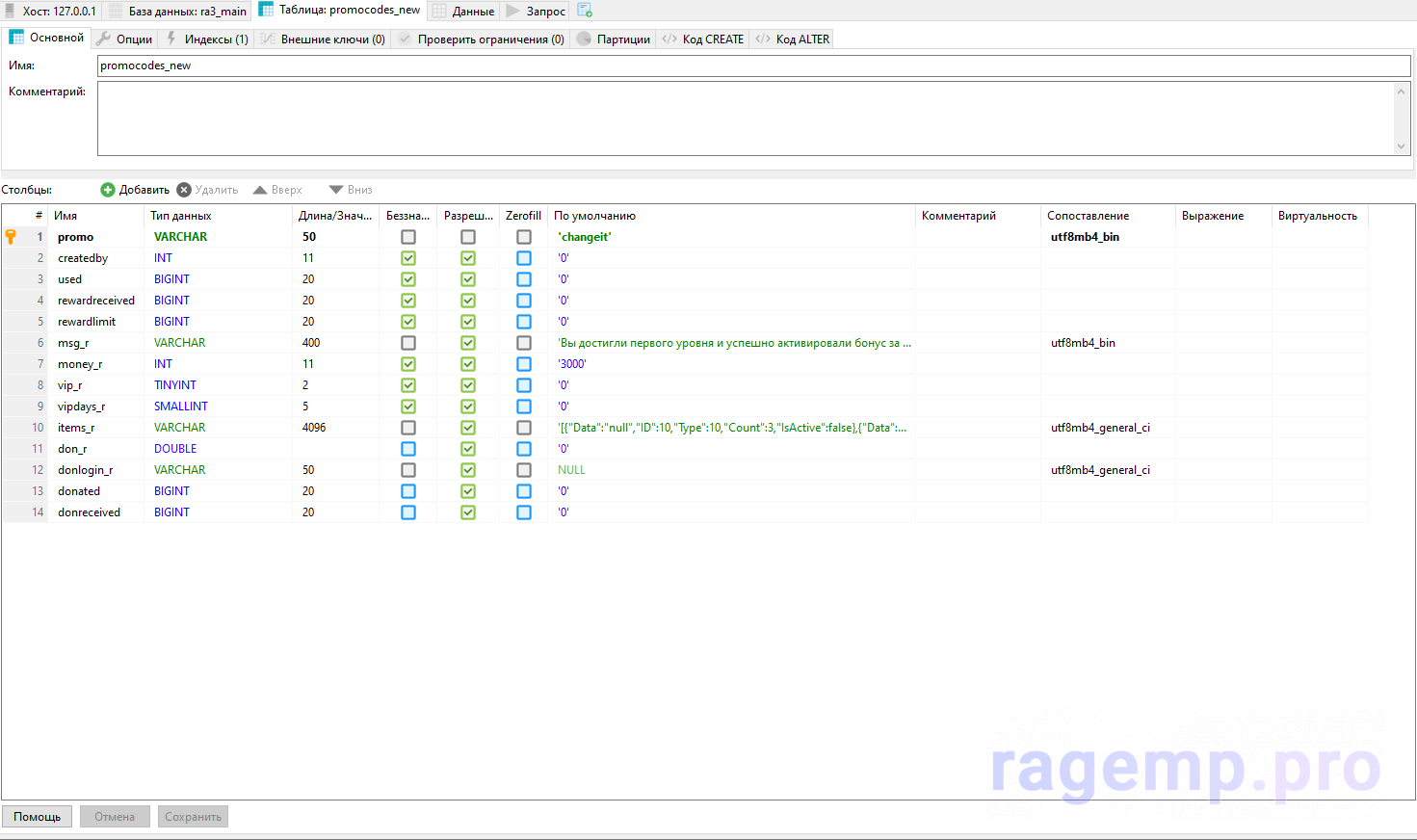Click the comment box scroll up arrow
1417x840 pixels.
(1402, 91)
